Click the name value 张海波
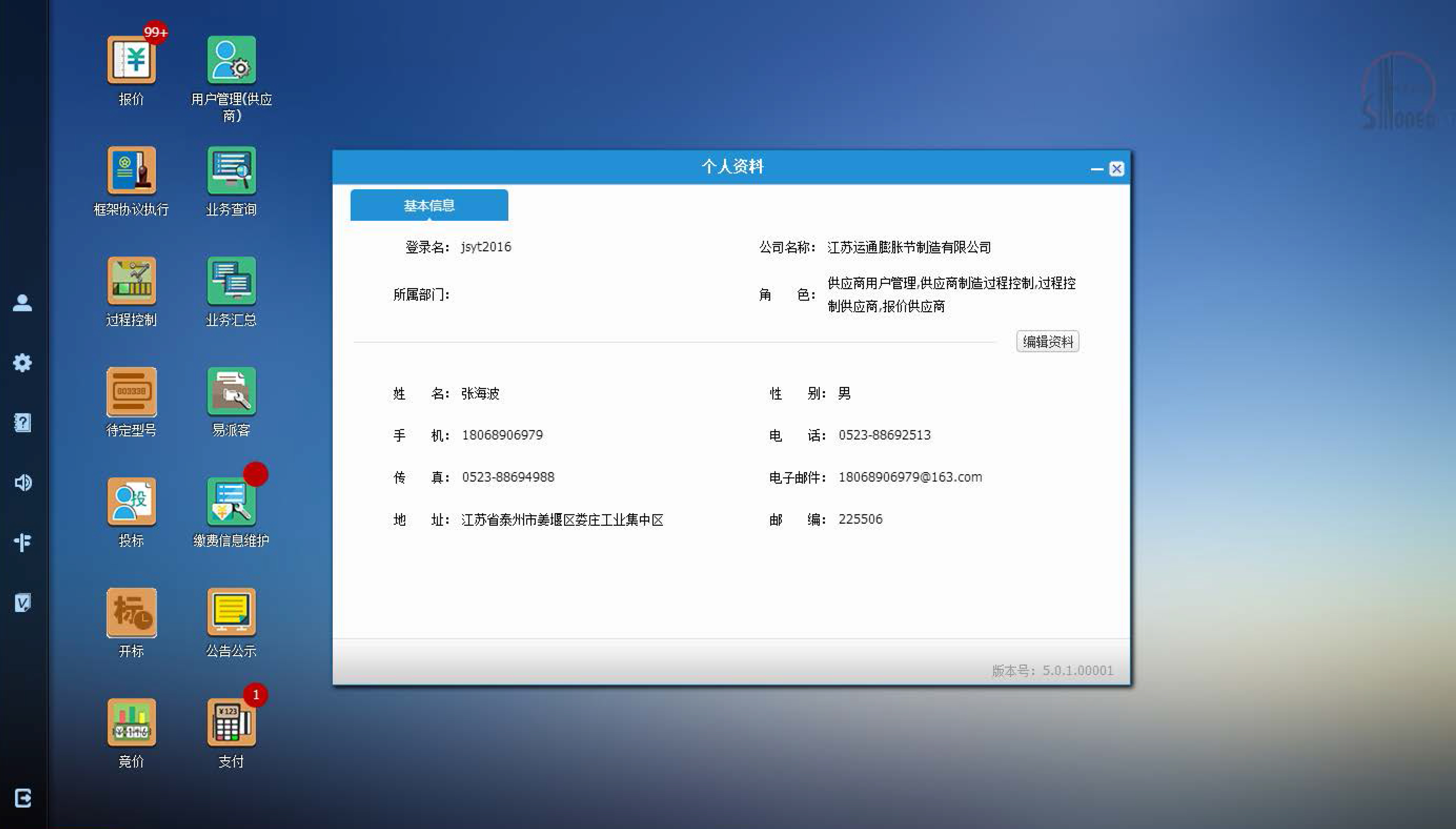The image size is (1456, 829). [480, 393]
